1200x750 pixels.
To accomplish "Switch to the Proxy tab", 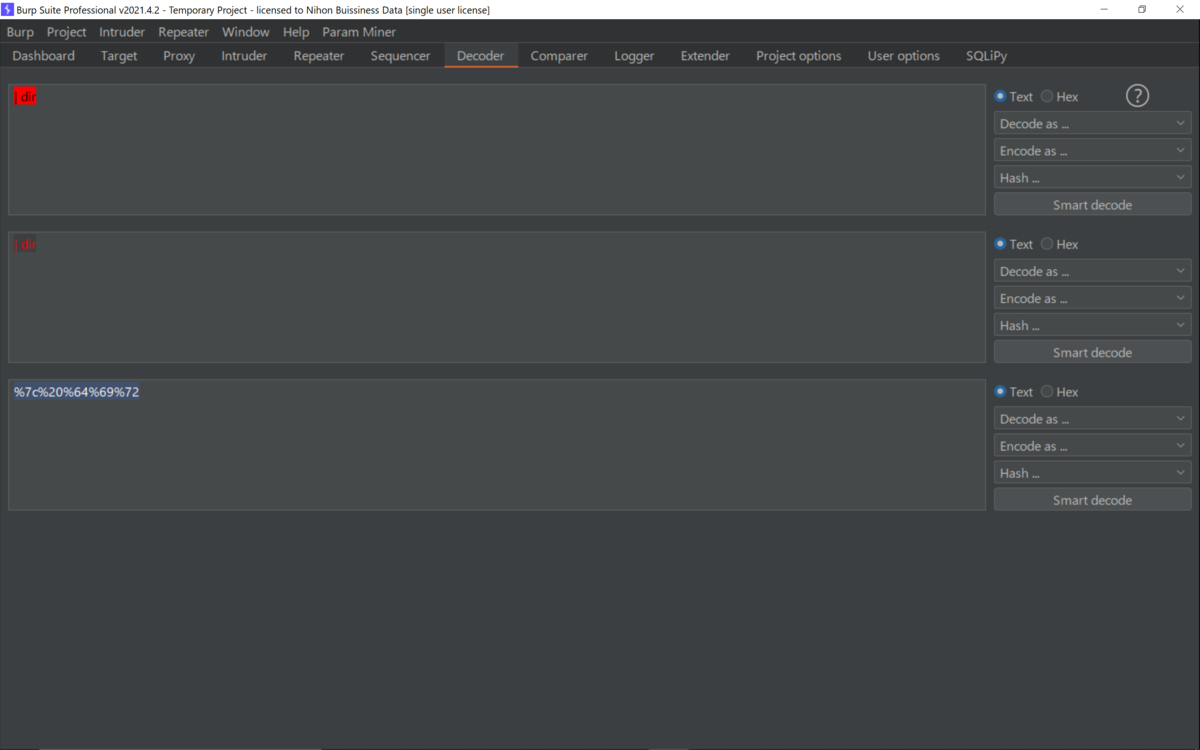I will (179, 56).
